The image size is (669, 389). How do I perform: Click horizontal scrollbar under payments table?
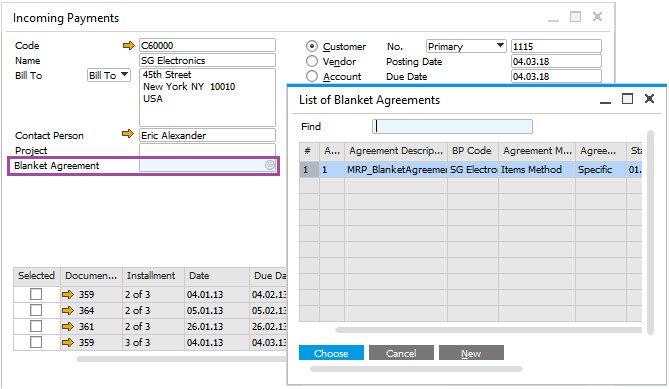click(181, 359)
